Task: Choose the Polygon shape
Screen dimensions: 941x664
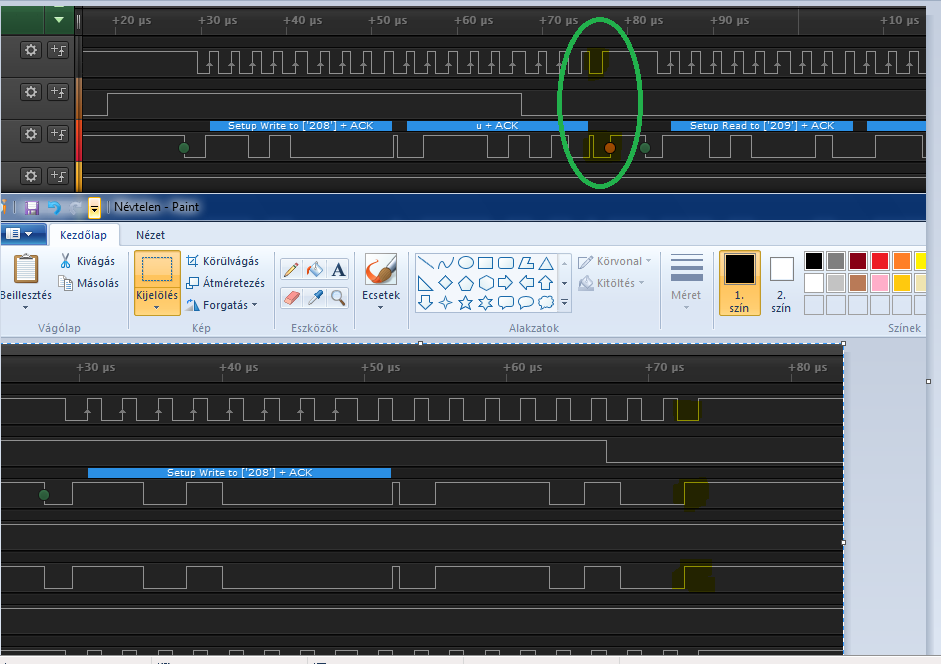Action: (526, 263)
